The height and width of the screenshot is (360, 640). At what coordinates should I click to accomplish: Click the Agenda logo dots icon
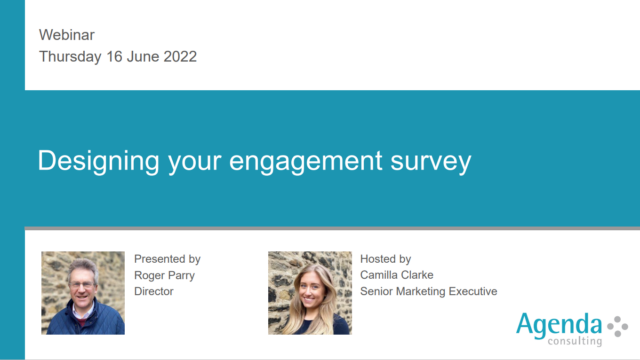pos(618,327)
